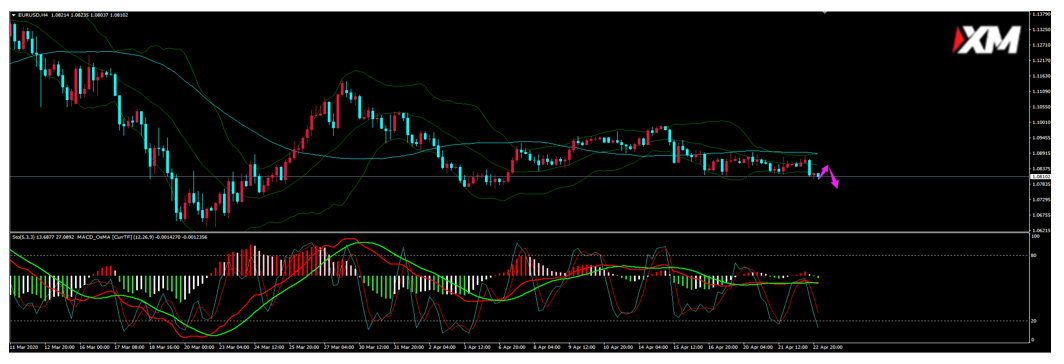Click the 6 Apr 20:00 time label

pos(513,346)
